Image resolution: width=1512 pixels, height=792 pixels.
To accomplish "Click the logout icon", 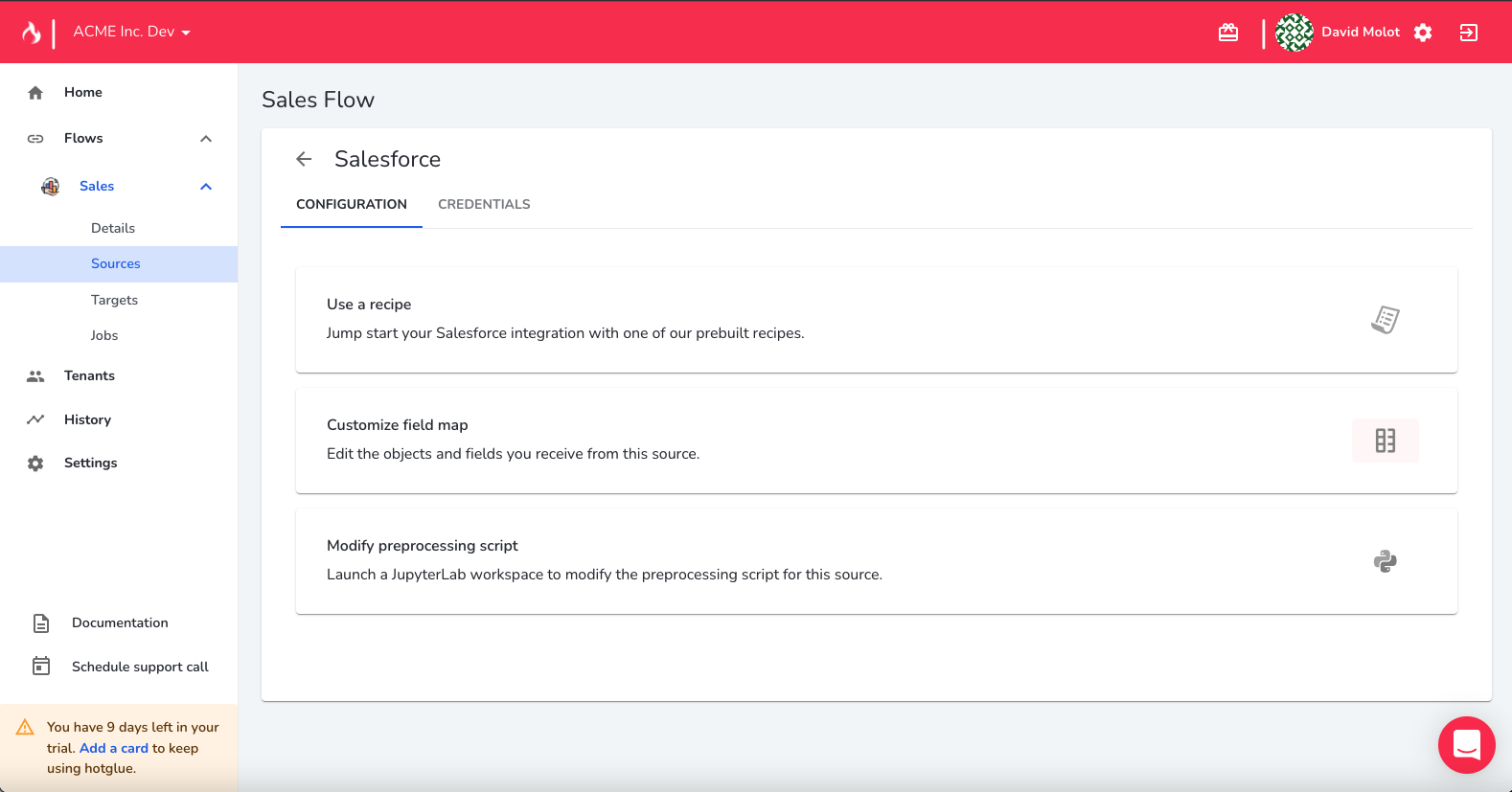I will 1468,33.
